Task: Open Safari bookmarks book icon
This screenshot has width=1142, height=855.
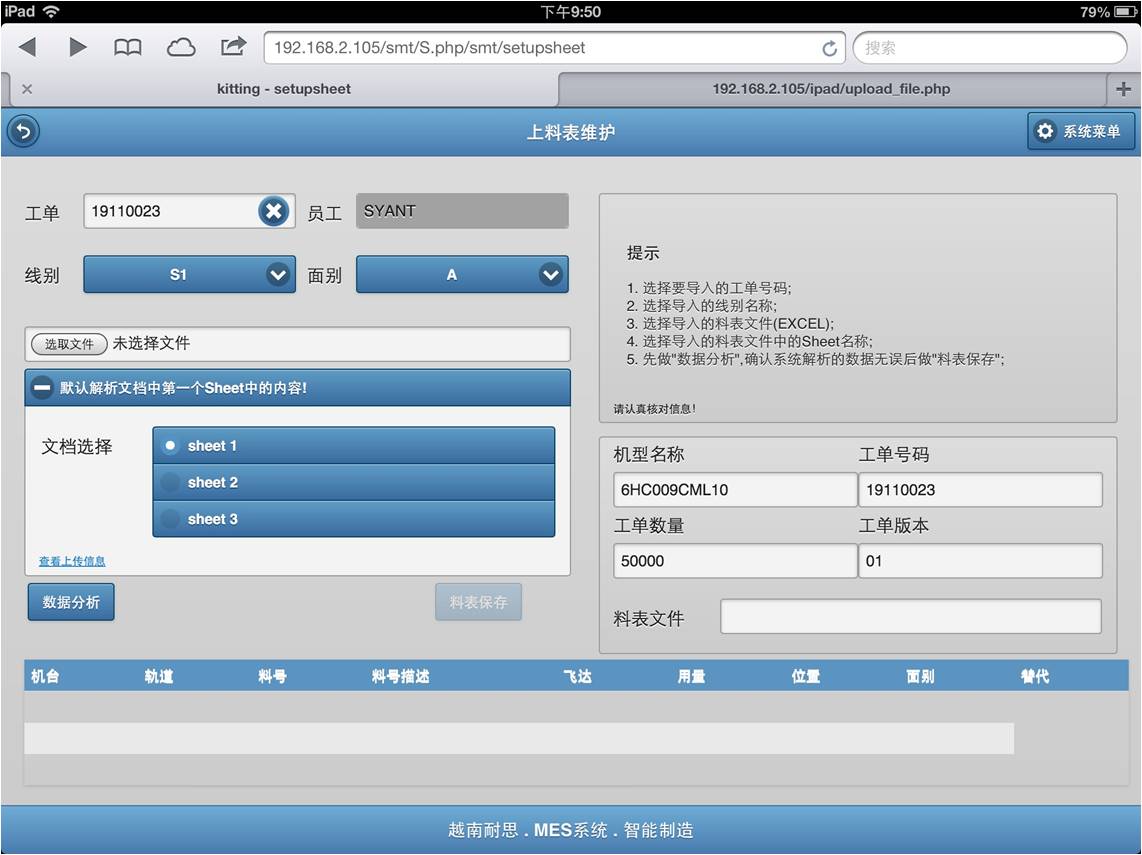Action: [128, 47]
